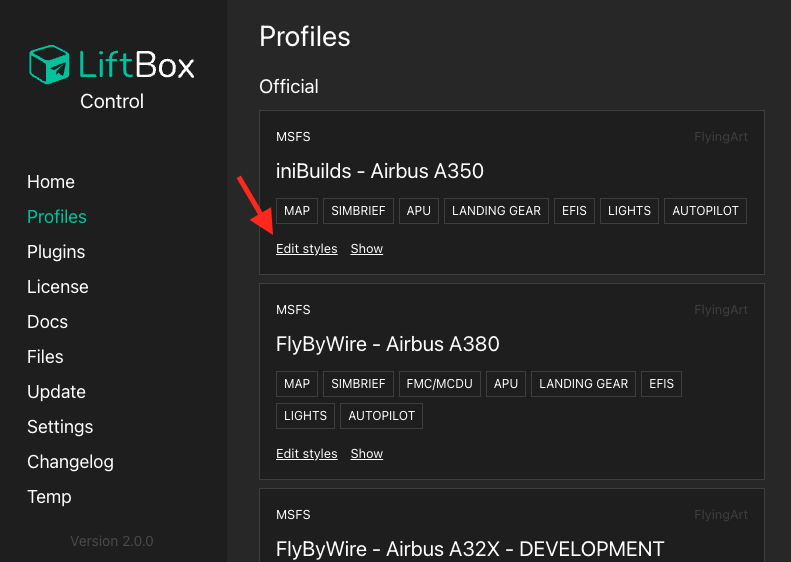Image resolution: width=791 pixels, height=562 pixels.
Task: Select LIGHTS tag on FlyByWire A380
Action: tap(305, 416)
